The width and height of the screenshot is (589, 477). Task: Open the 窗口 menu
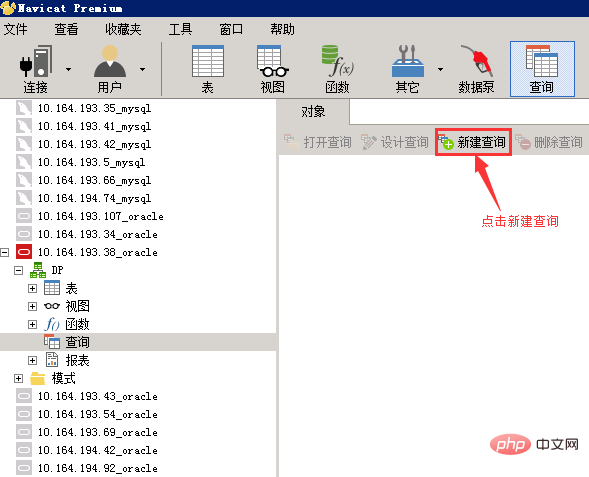231,29
